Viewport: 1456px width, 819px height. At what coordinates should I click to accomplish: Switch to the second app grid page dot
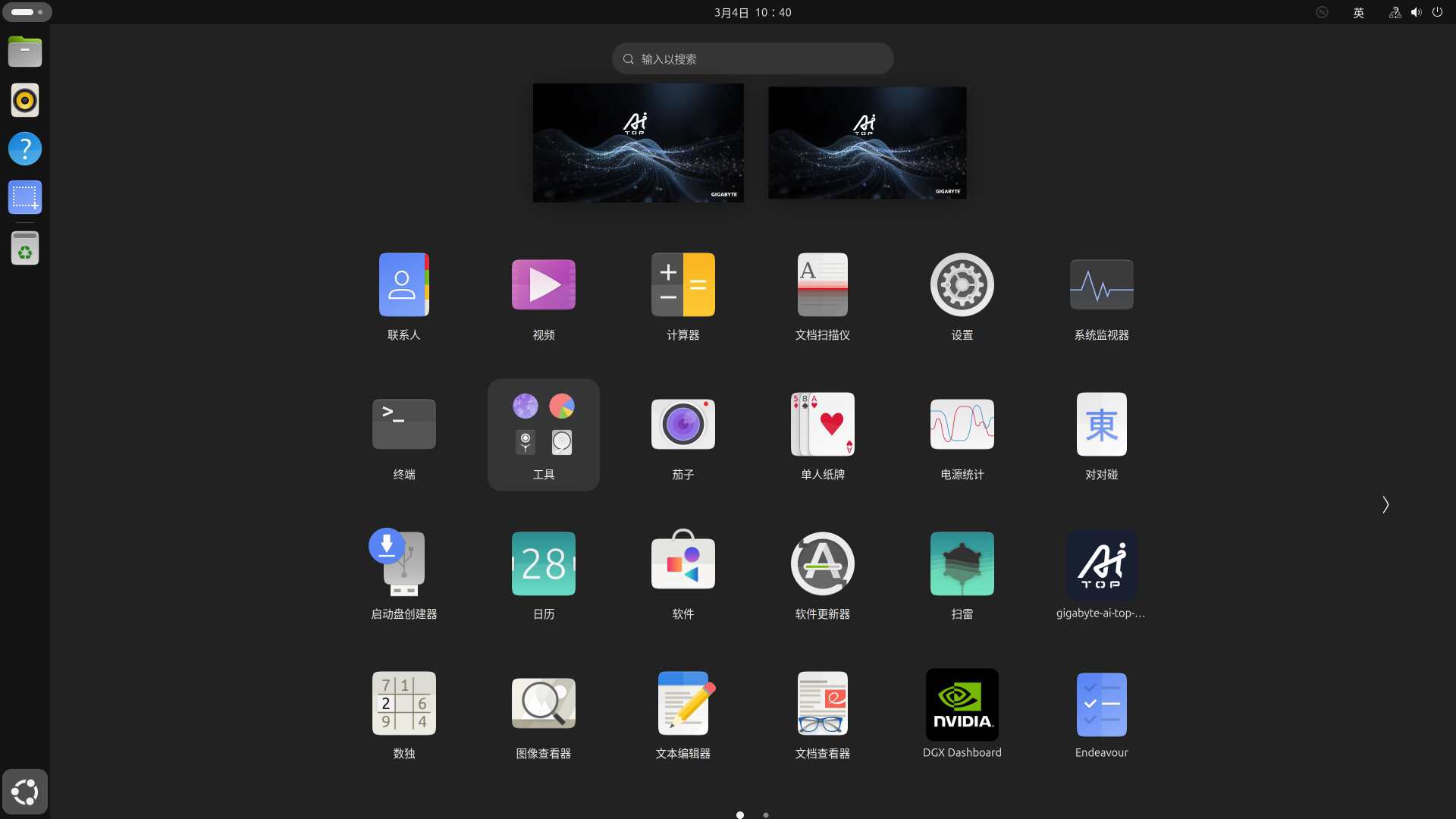766,814
